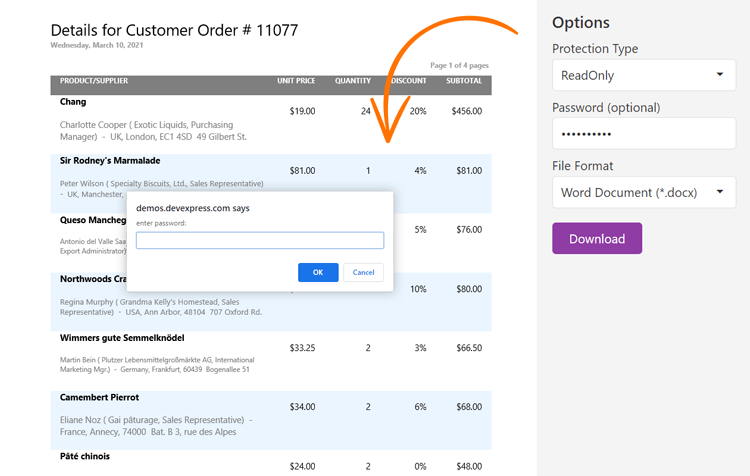The image size is (750, 476).
Task: Select the QUANTITY column header
Action: 353,81
